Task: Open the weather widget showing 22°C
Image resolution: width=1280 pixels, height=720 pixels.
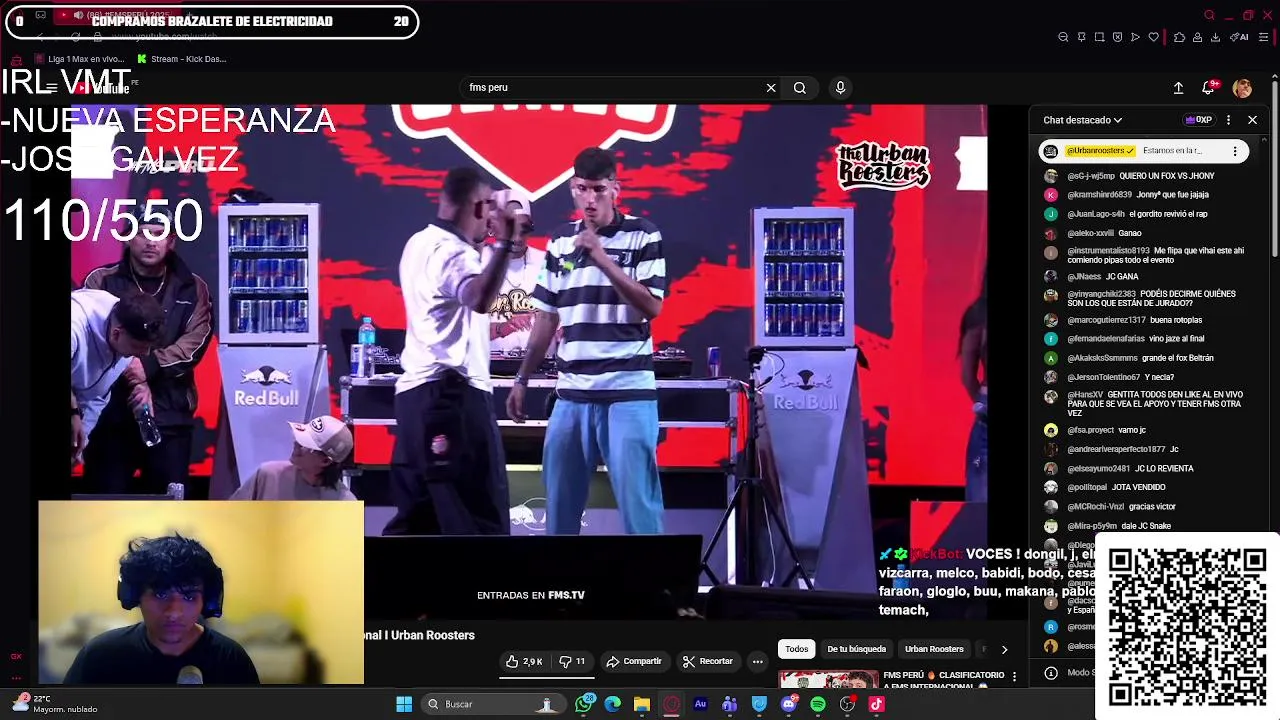Action: 54,704
